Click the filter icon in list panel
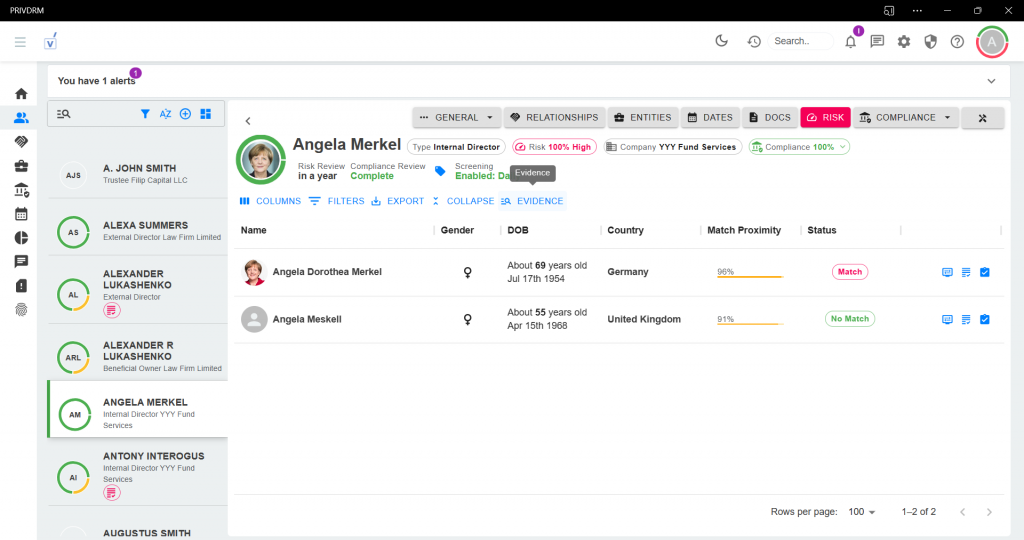 pyautogui.click(x=145, y=114)
